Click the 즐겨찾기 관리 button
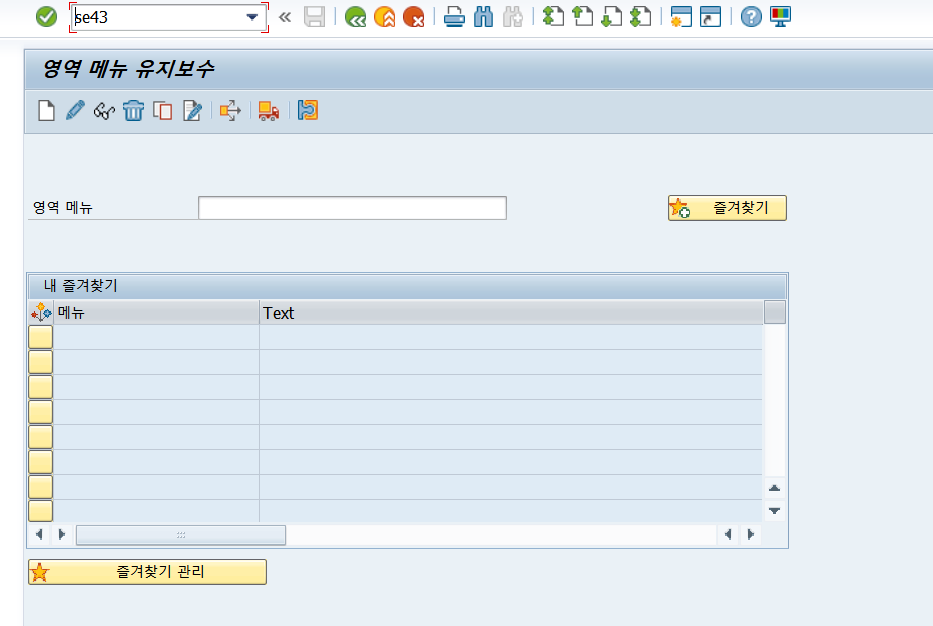The image size is (933, 626). (148, 572)
